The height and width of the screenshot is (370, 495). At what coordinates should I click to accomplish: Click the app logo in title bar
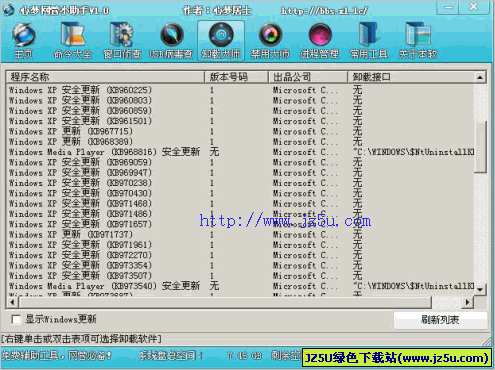pyautogui.click(x=9, y=10)
